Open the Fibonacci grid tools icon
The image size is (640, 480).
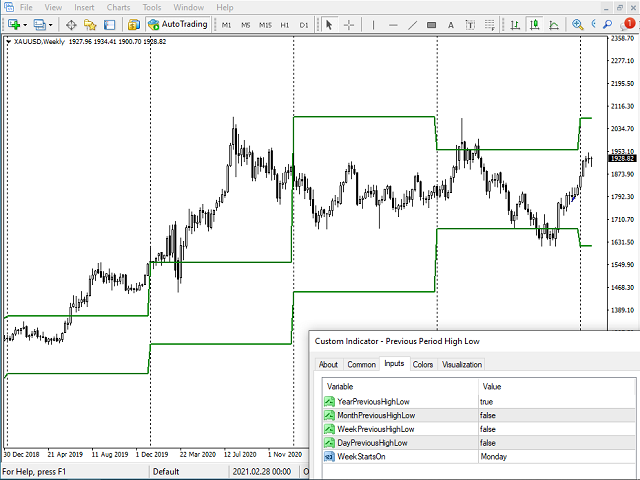tap(490, 25)
